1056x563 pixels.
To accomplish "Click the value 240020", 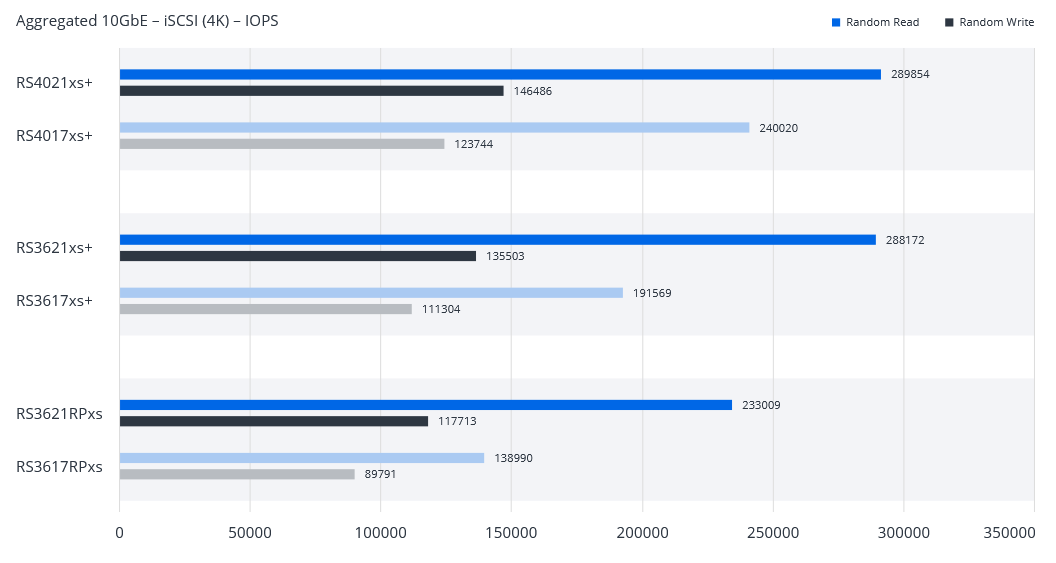I will pos(779,128).
